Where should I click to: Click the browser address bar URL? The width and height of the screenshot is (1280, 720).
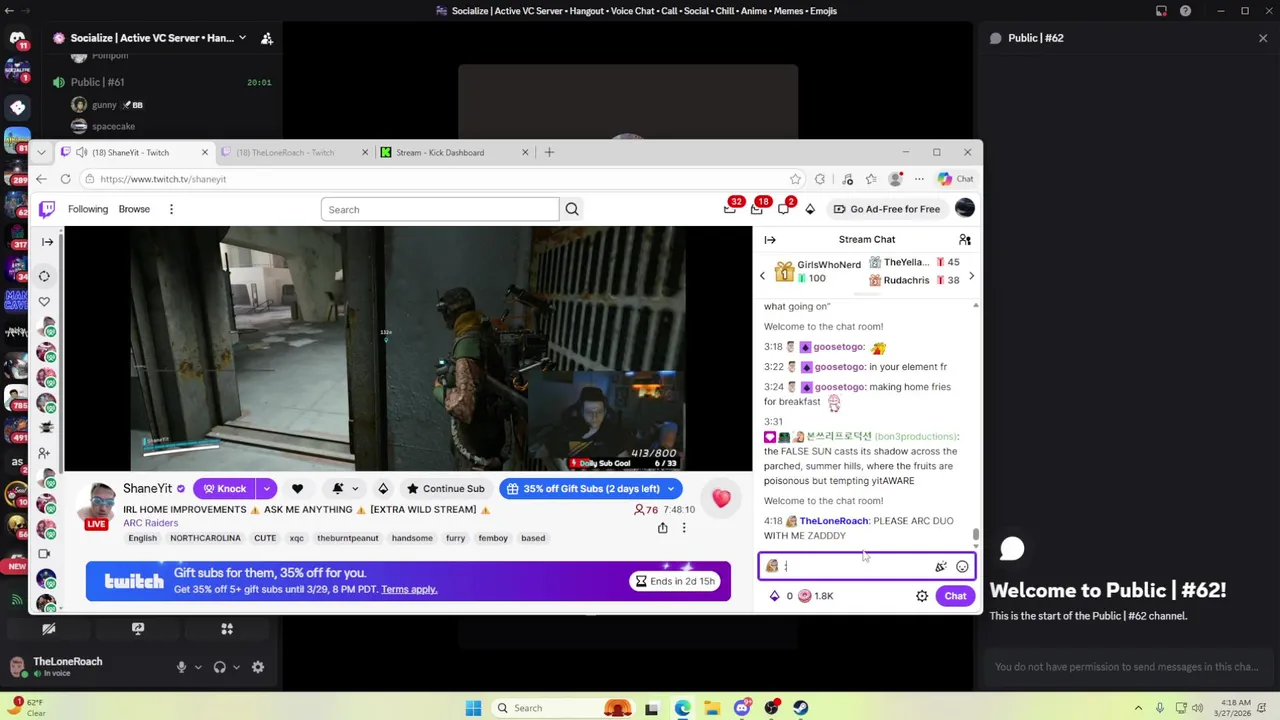[163, 179]
